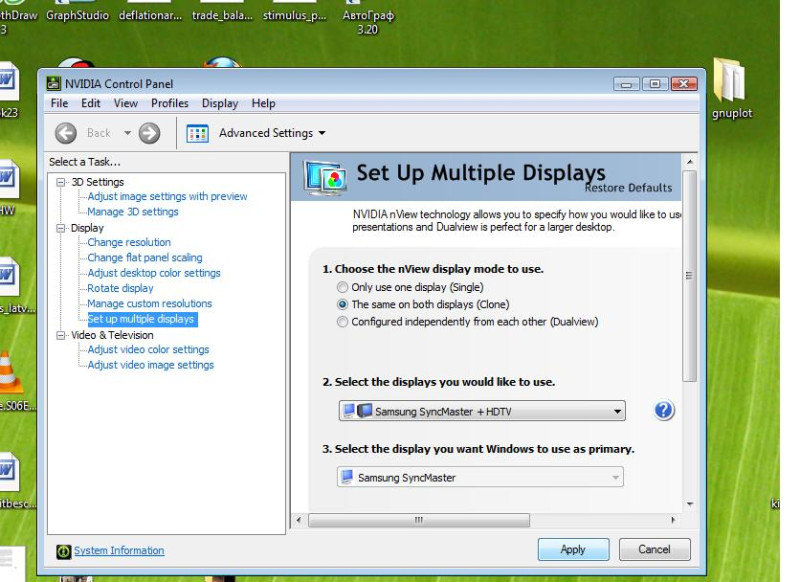This screenshot has width=800, height=582.
Task: Open the File menu
Action: tap(59, 103)
